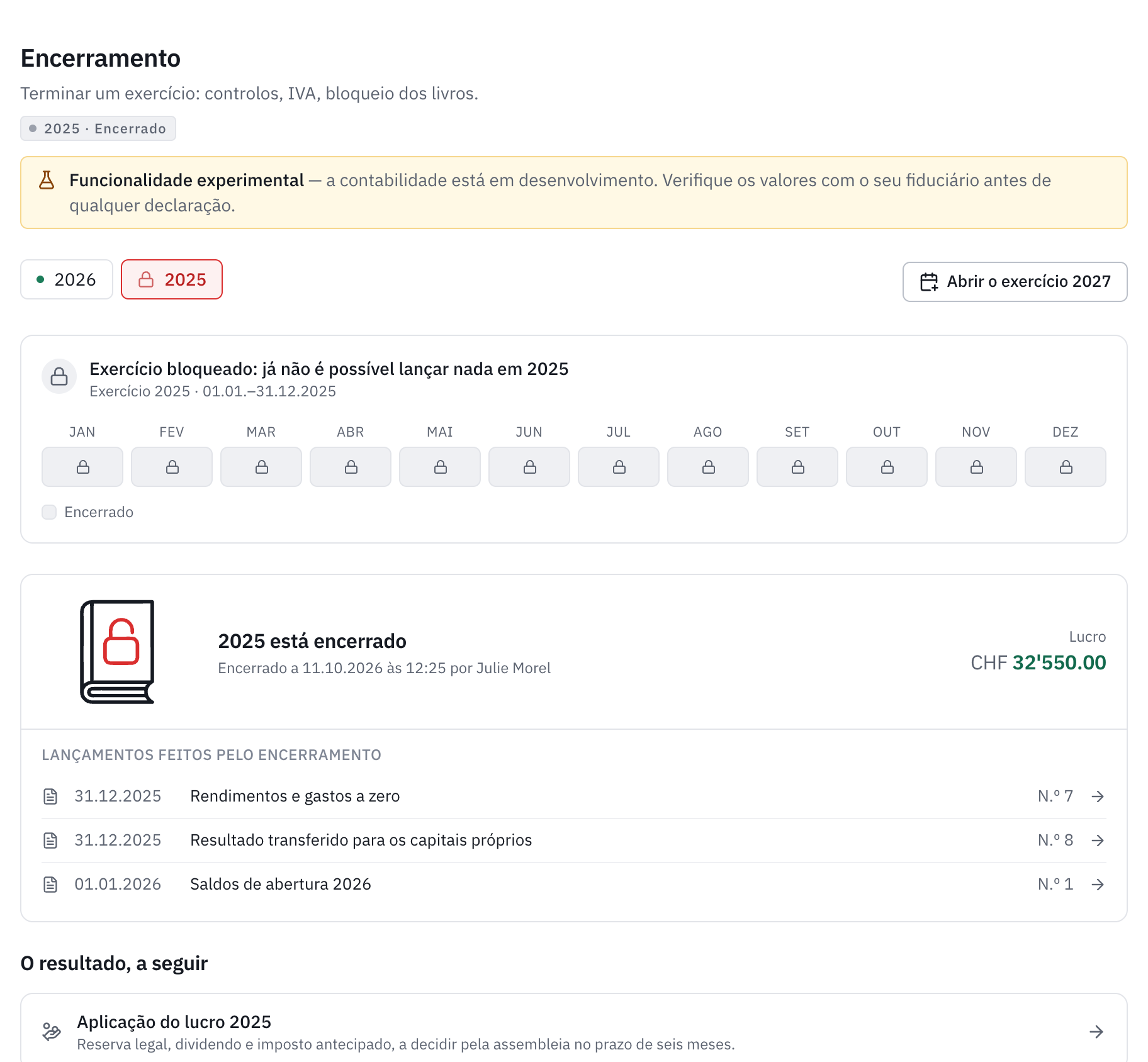Click the JUL locked month cell
This screenshot has width=1148, height=1062.
tap(619, 467)
